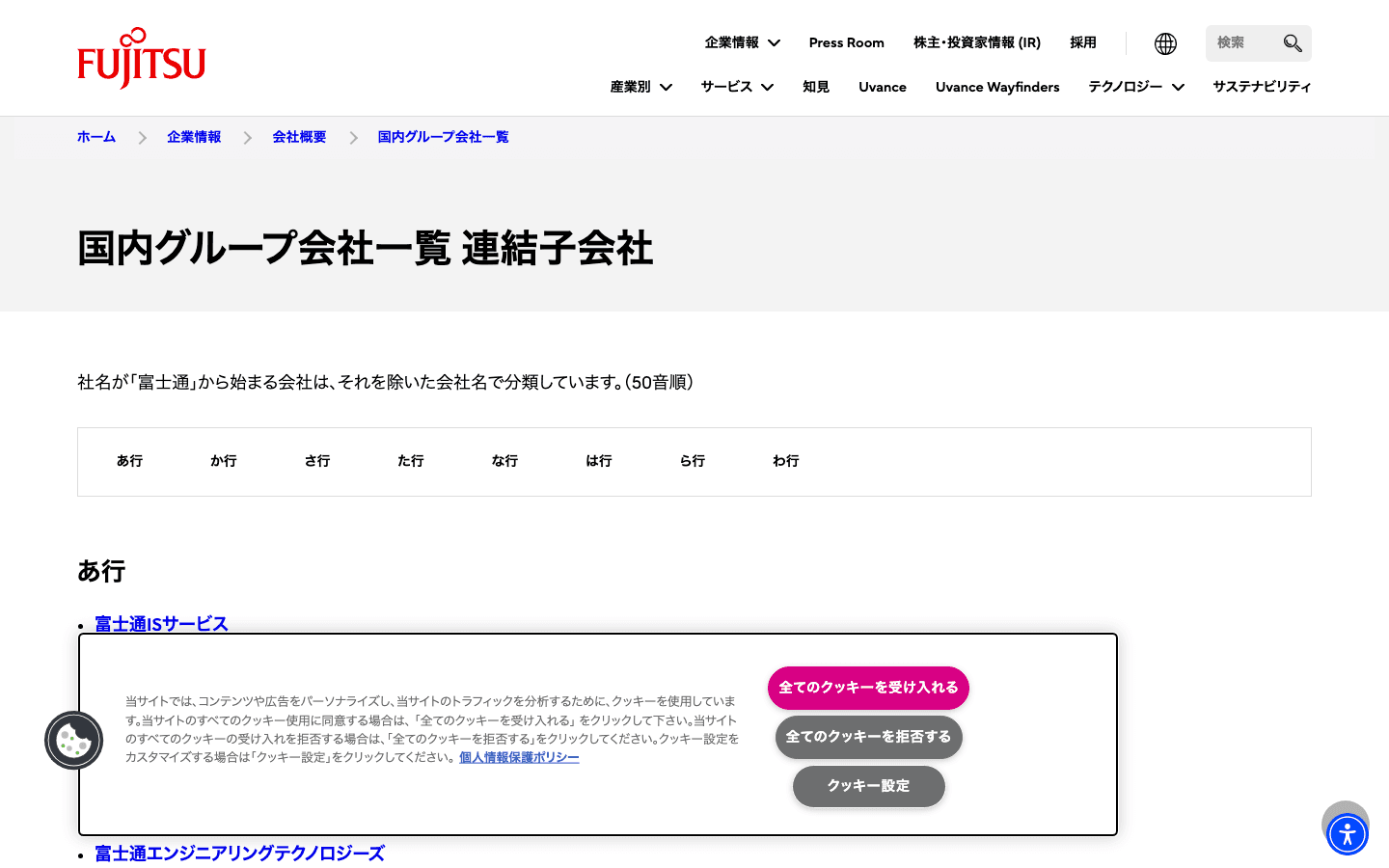Open Uvance menu item
The height and width of the screenshot is (868, 1389).
pyautogui.click(x=883, y=87)
